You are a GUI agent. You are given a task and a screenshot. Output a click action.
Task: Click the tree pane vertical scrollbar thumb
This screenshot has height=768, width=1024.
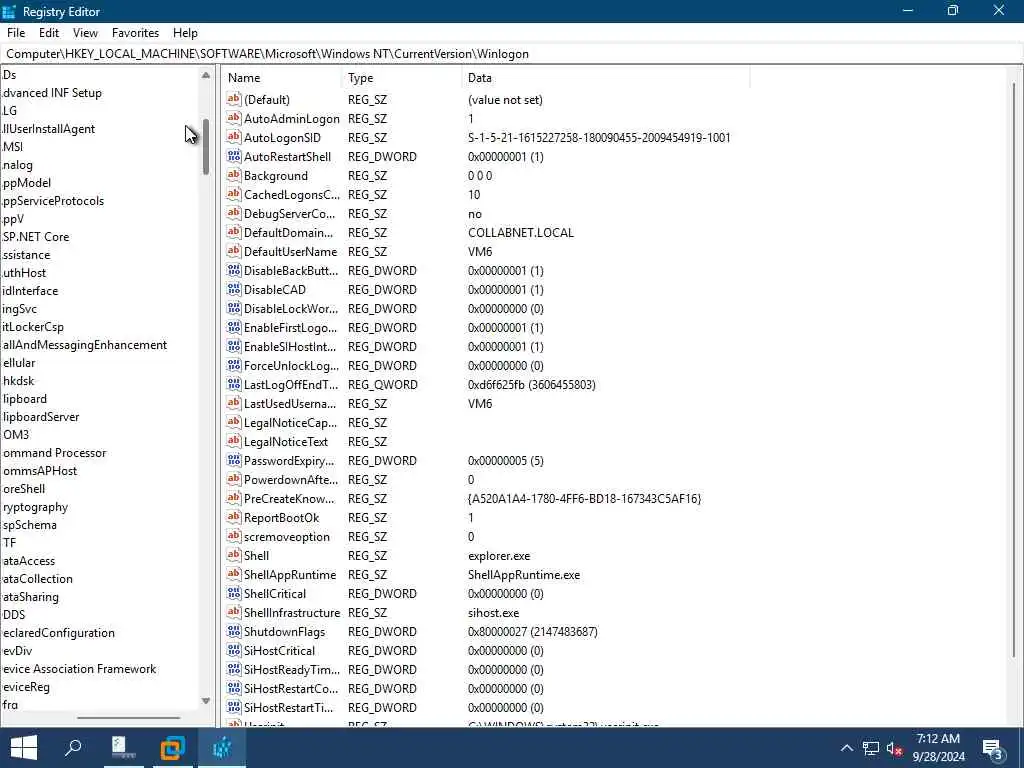[206, 146]
